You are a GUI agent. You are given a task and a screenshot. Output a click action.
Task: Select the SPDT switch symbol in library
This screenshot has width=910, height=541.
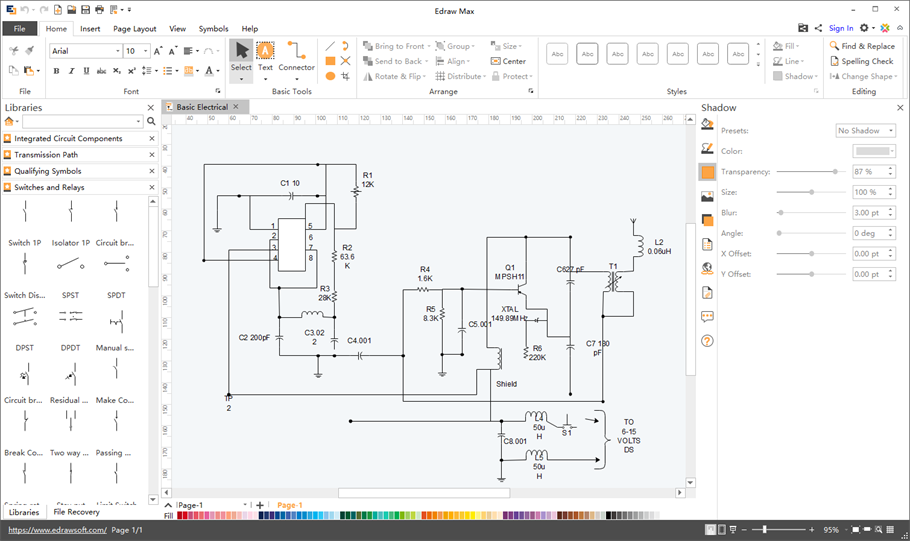(116, 265)
